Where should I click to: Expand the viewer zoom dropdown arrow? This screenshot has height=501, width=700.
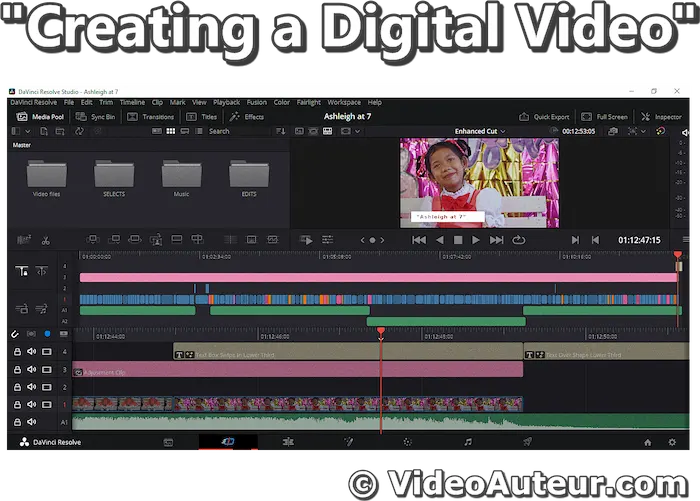click(x=643, y=131)
